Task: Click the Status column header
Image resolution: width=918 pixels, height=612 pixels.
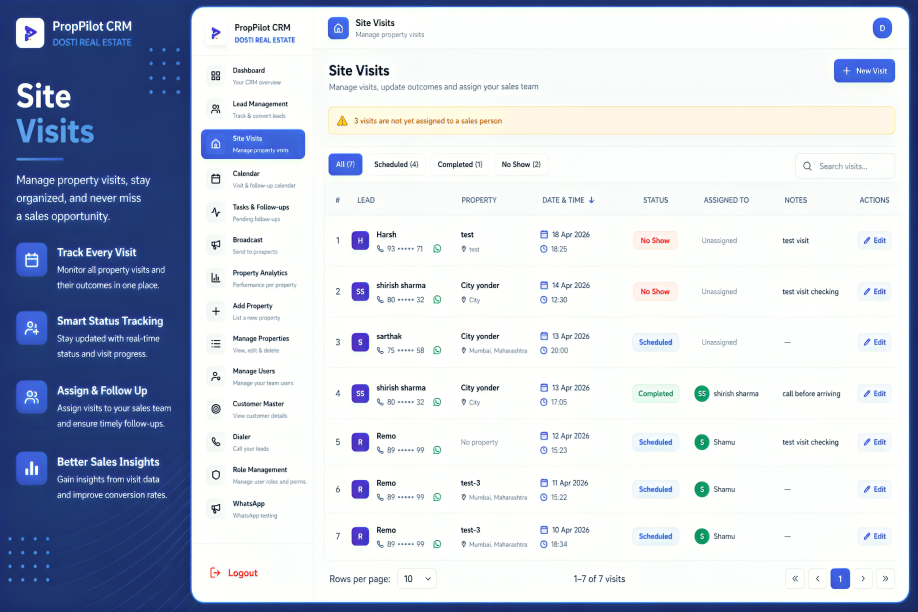Action: tap(656, 200)
